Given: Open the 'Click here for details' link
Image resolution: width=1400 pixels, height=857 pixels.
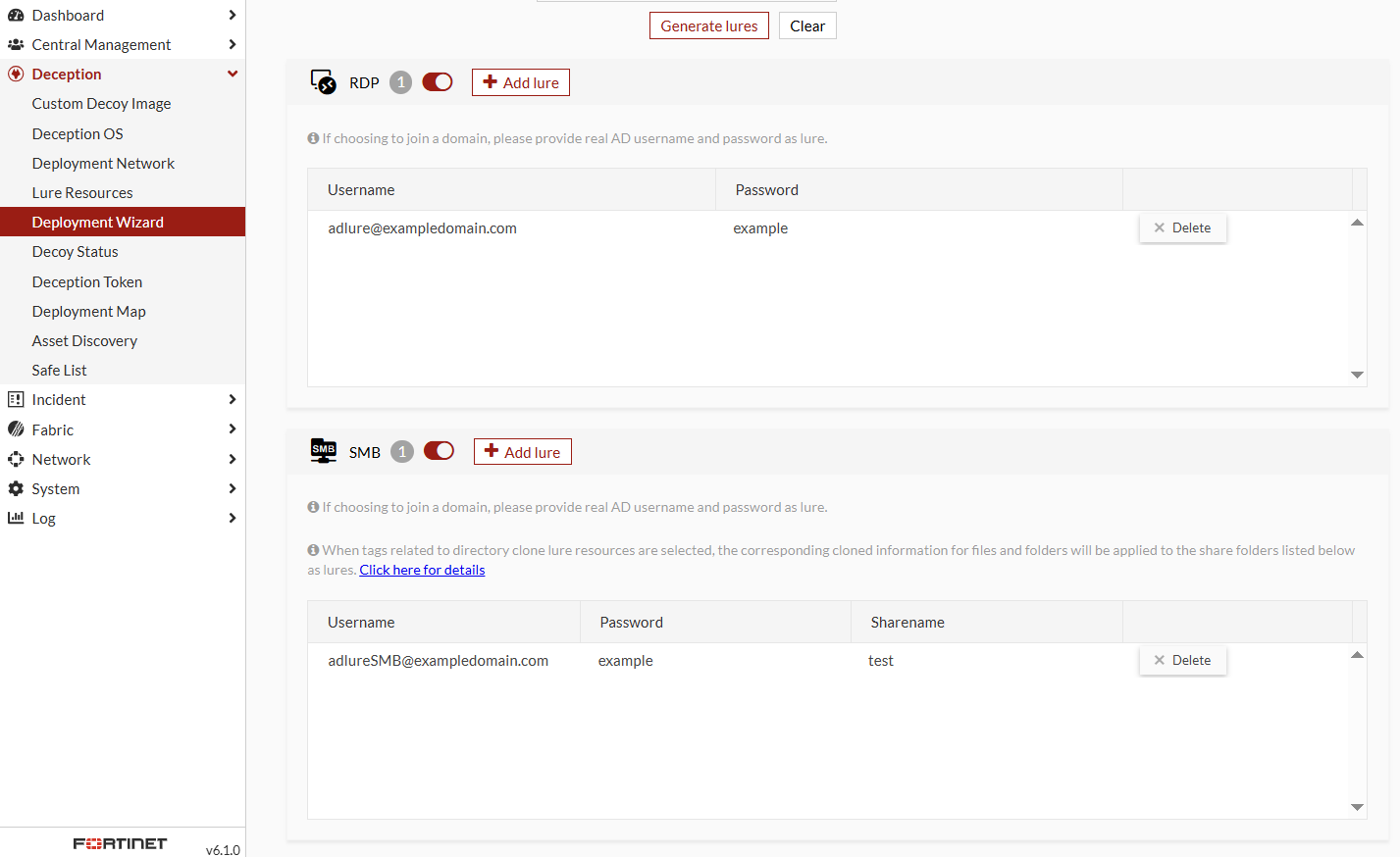Looking at the screenshot, I should click(422, 570).
